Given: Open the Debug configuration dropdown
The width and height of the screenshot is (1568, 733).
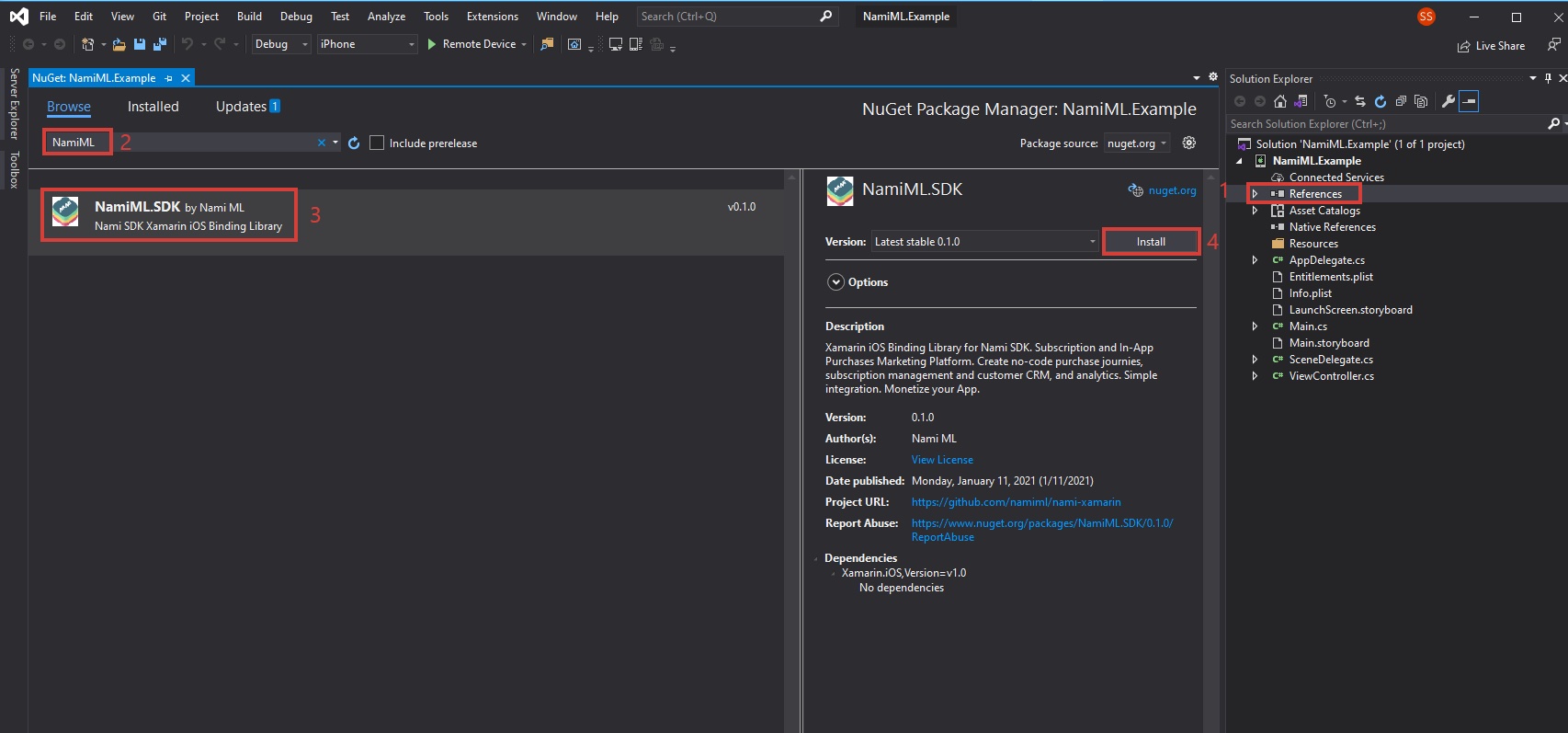Looking at the screenshot, I should click(x=281, y=44).
